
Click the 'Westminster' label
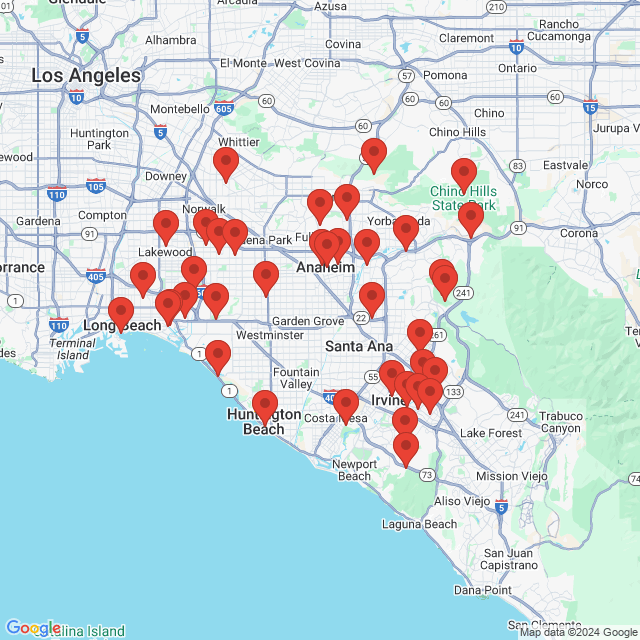270,335
